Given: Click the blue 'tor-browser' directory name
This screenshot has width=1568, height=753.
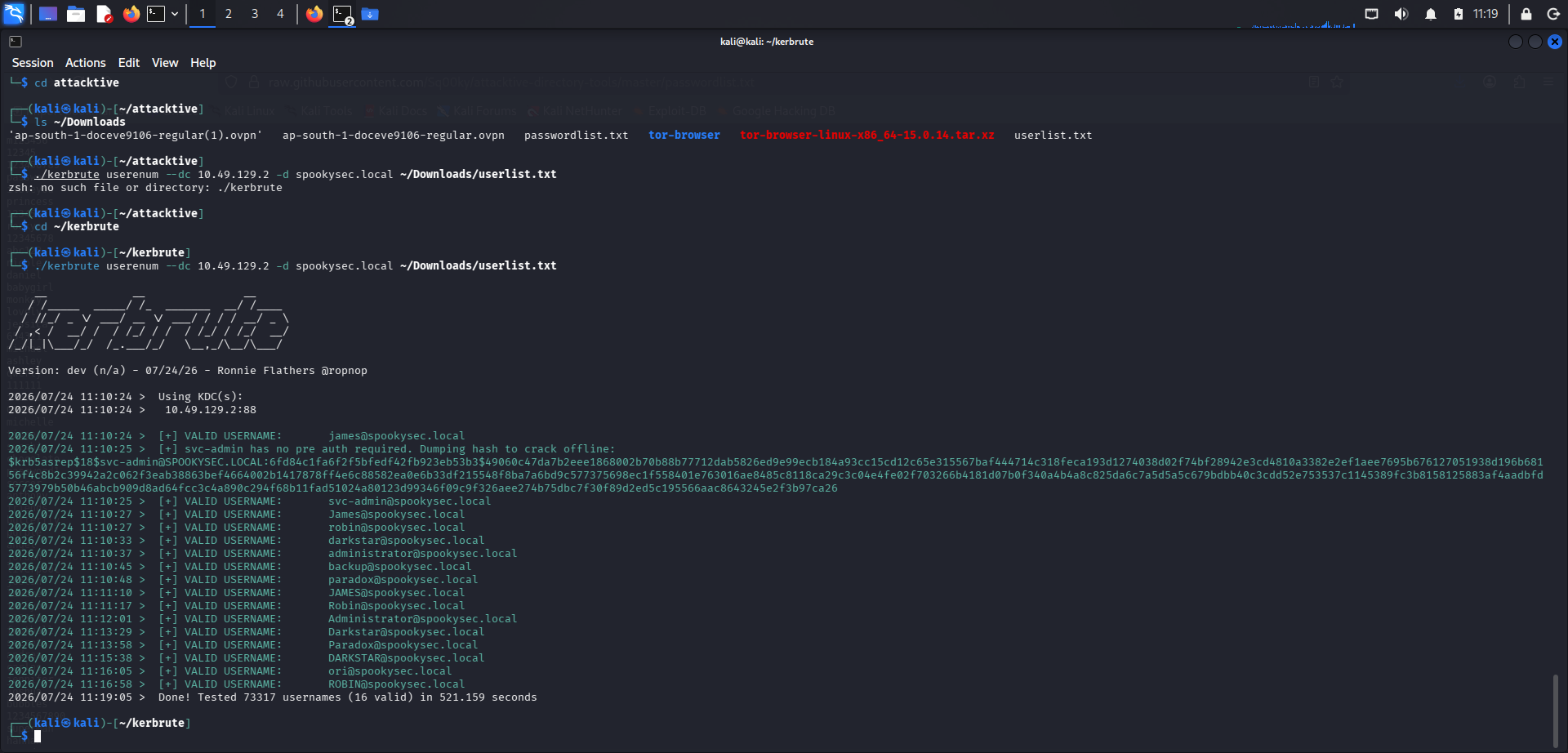Looking at the screenshot, I should 684,136.
